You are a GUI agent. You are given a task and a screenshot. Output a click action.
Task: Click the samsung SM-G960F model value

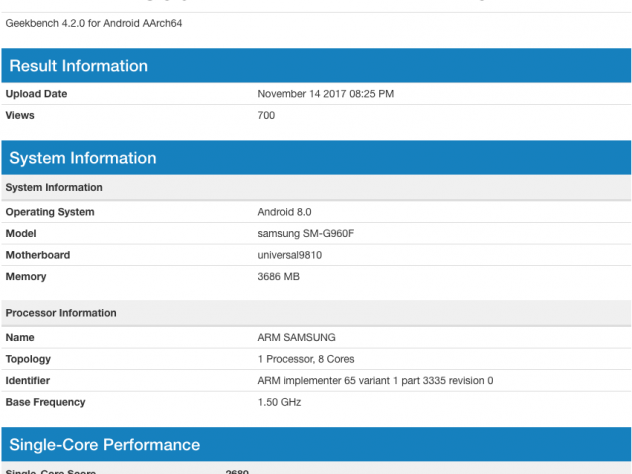[306, 234]
